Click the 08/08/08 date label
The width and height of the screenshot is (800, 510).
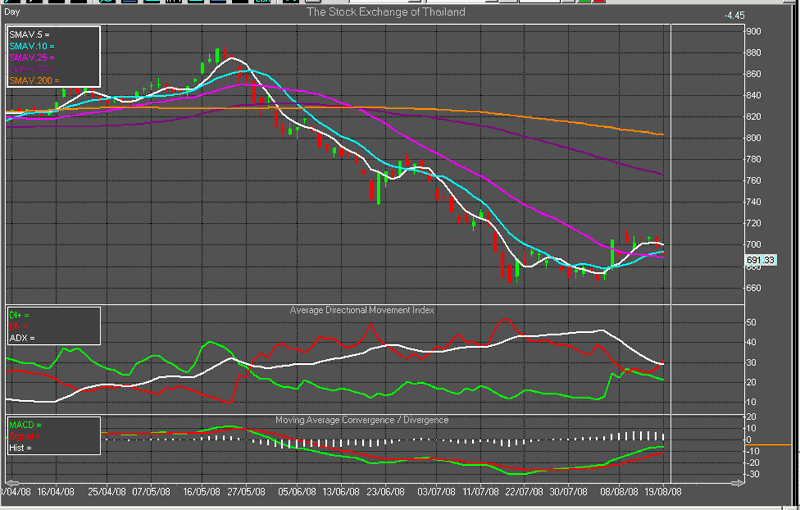coord(619,492)
